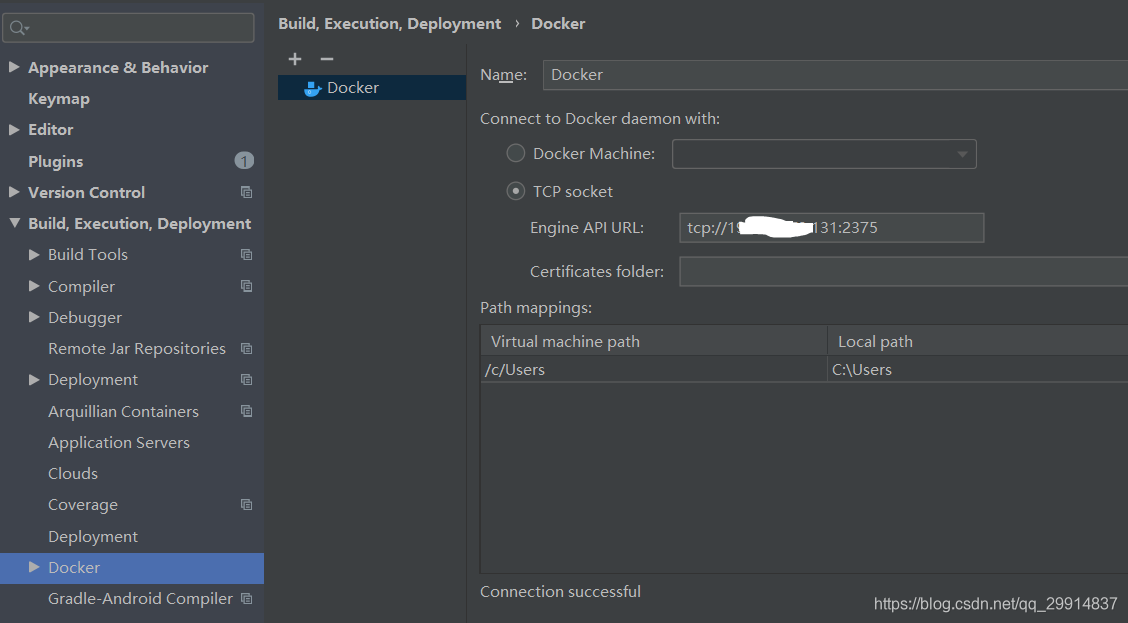This screenshot has height=623, width=1128.
Task: Open the Docker Machine dropdown list
Action: (x=824, y=154)
